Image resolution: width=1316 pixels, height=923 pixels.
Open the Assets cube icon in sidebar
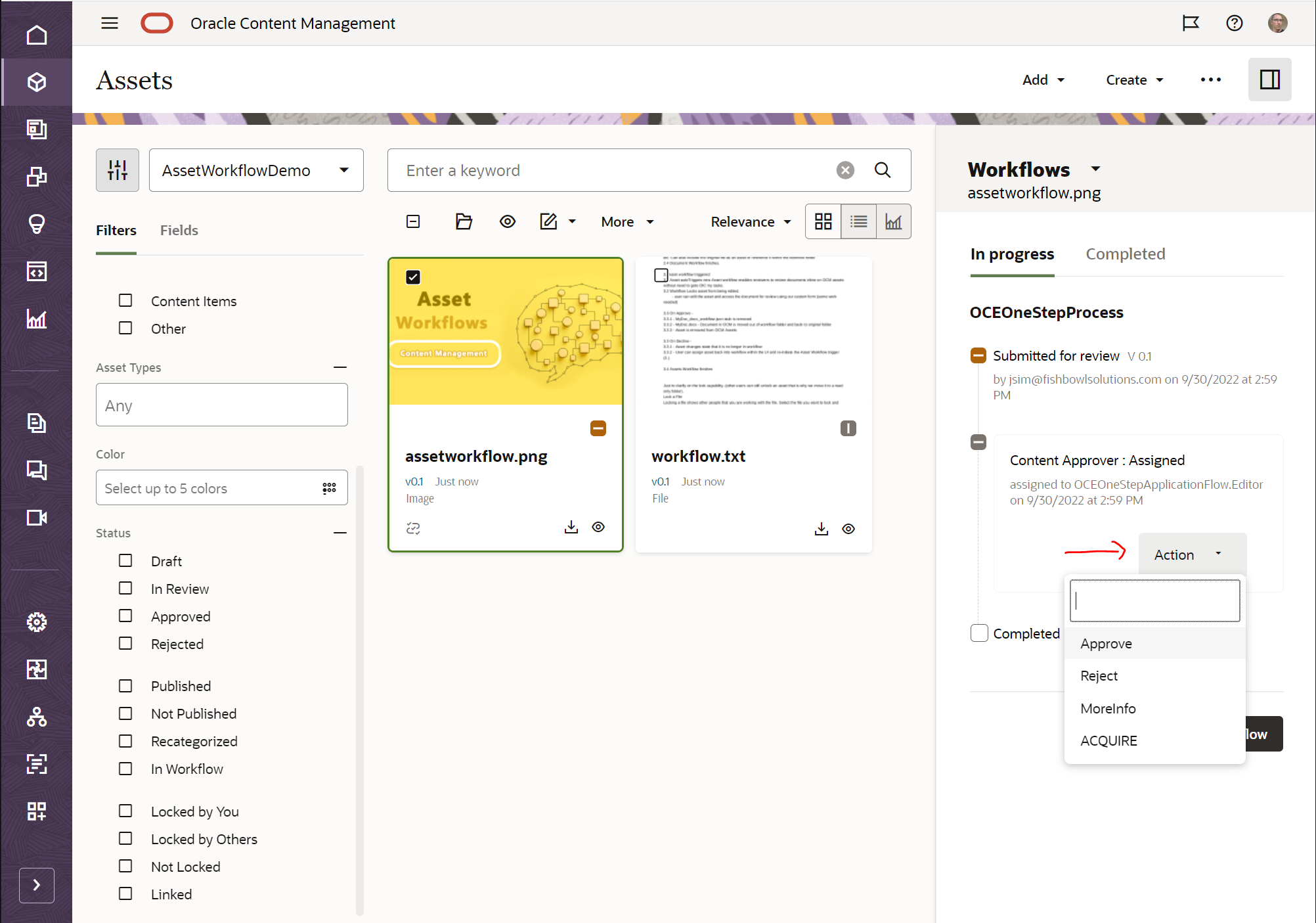point(37,82)
